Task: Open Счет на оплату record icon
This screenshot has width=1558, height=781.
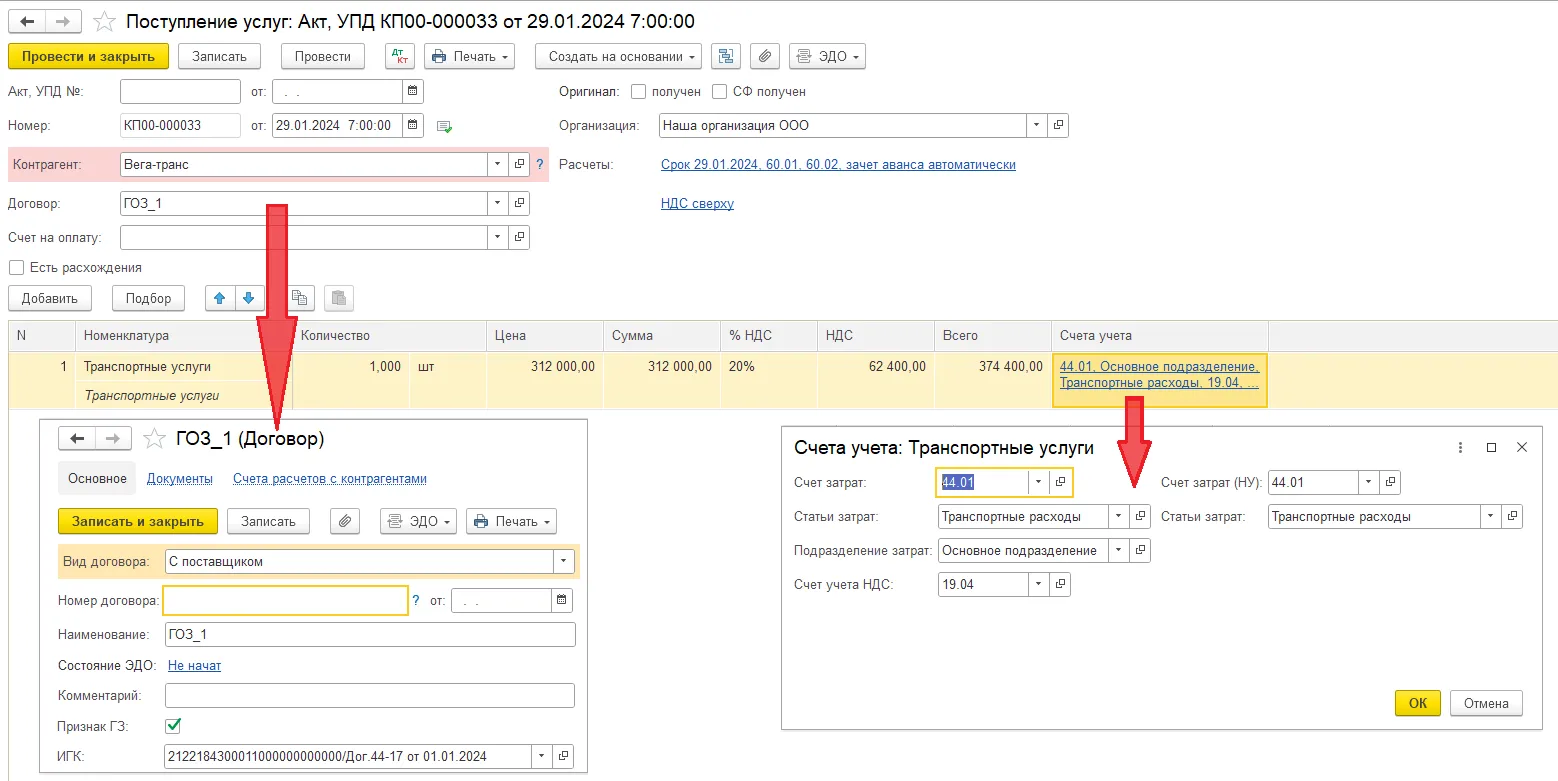Action: point(519,238)
